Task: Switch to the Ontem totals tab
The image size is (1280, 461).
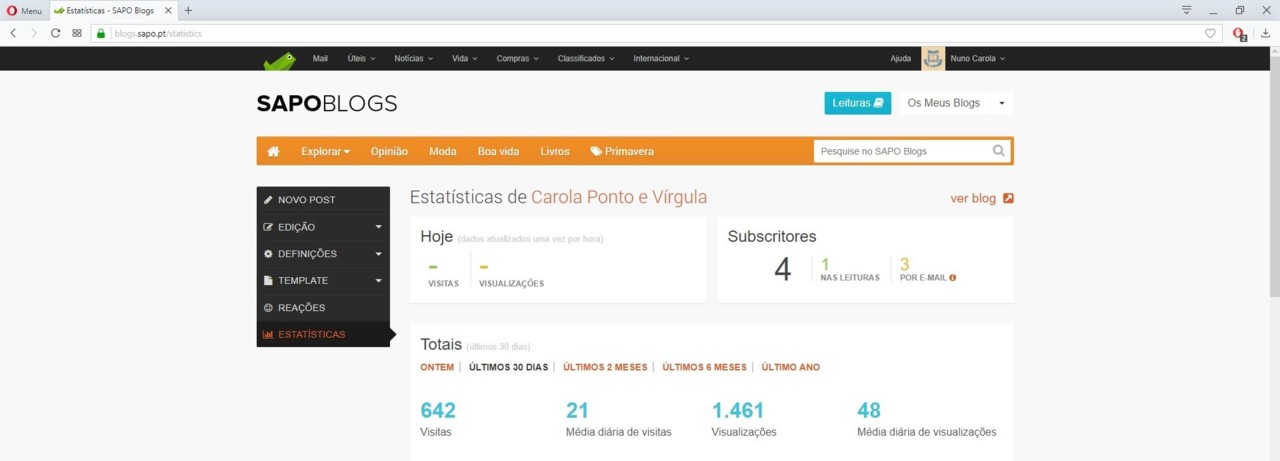Action: (x=437, y=367)
